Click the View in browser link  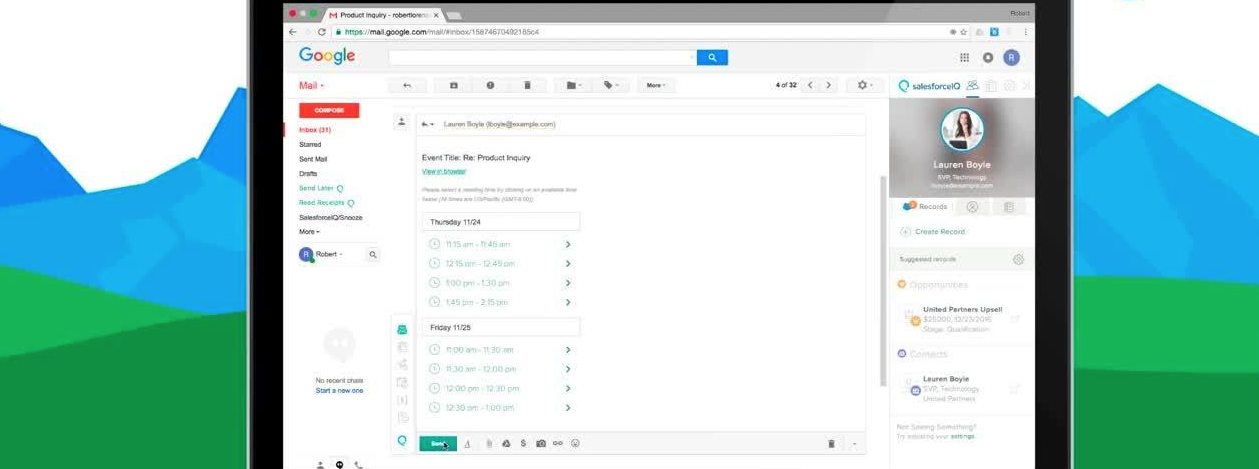pos(443,172)
